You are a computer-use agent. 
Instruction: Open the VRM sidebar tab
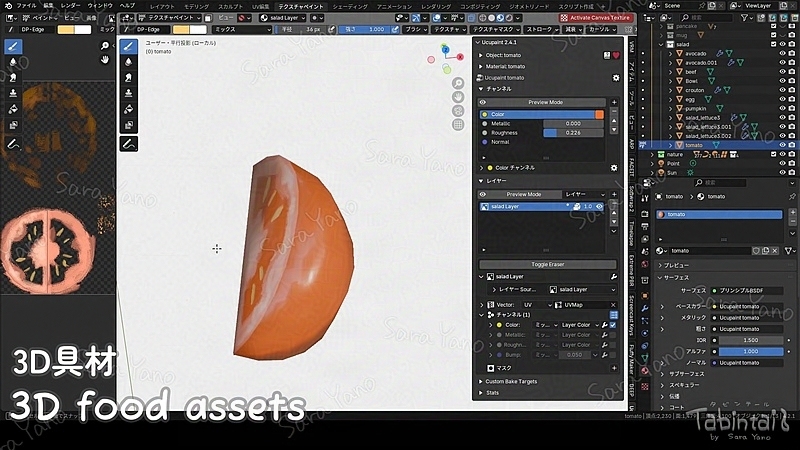click(632, 46)
